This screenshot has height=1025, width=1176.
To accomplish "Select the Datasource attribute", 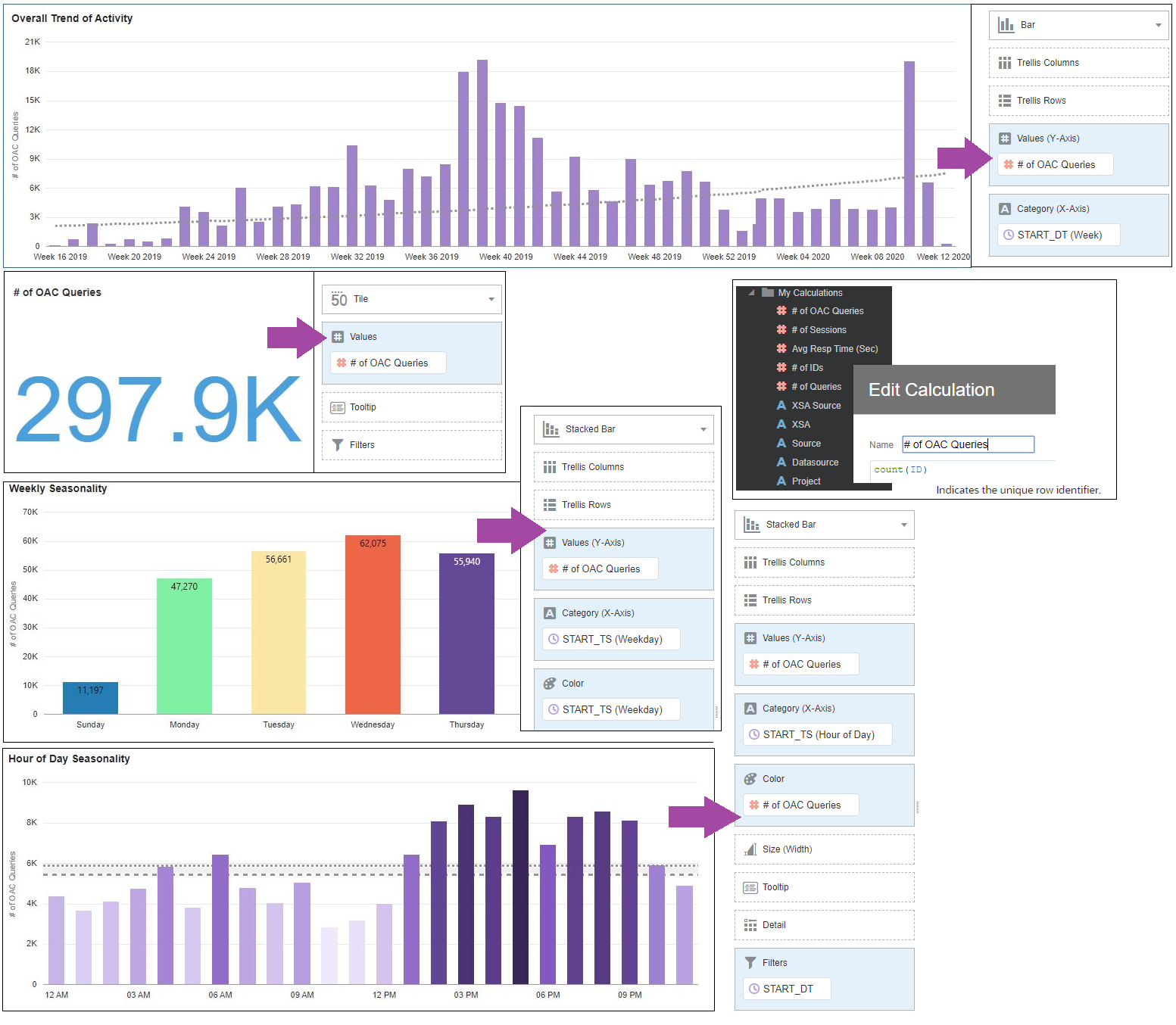I will coord(815,463).
